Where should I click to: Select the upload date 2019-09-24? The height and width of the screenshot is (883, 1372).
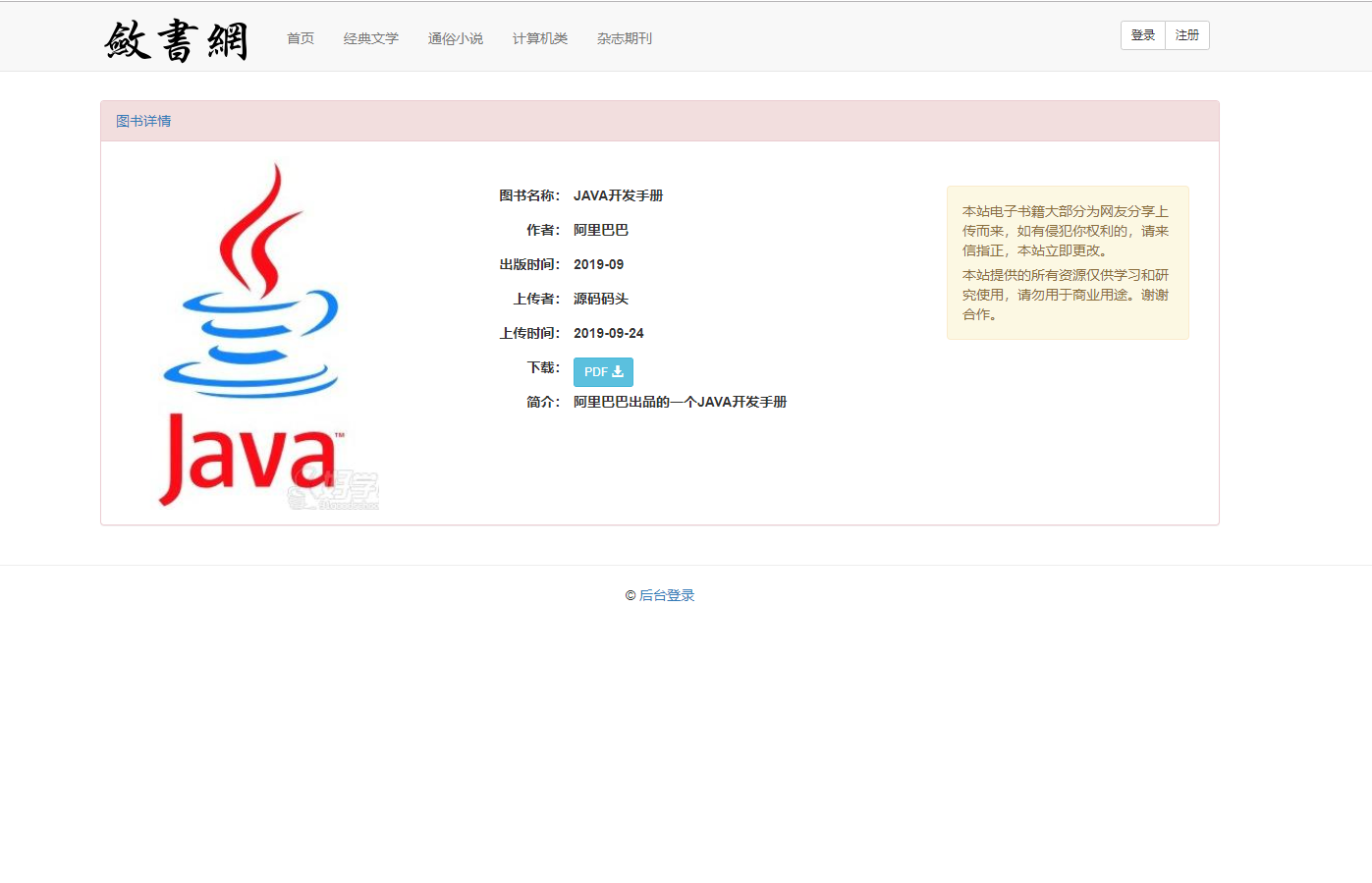[609, 333]
